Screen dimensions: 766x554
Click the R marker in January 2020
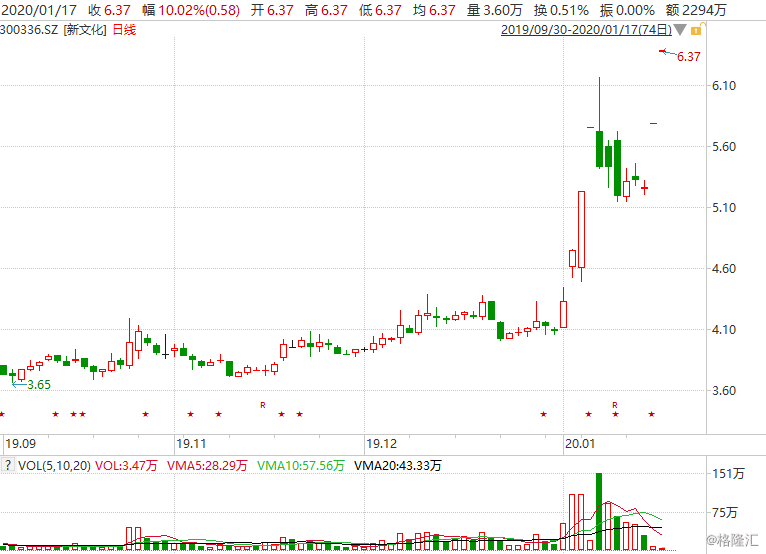click(x=615, y=405)
